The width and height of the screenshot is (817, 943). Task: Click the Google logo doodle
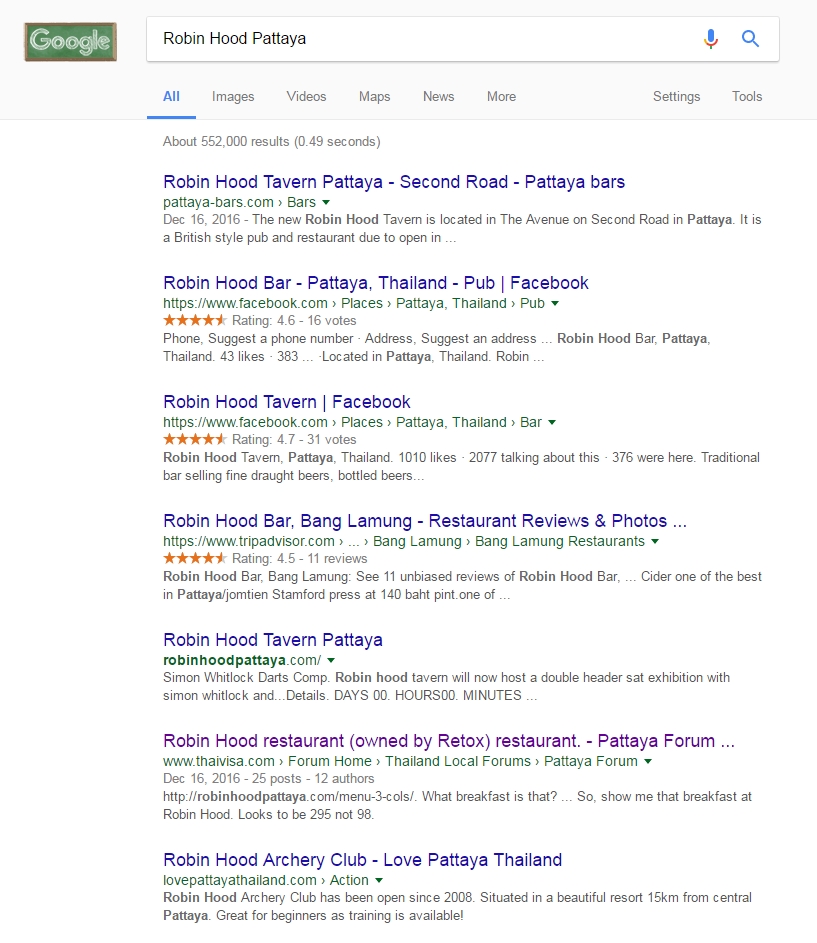[70, 41]
